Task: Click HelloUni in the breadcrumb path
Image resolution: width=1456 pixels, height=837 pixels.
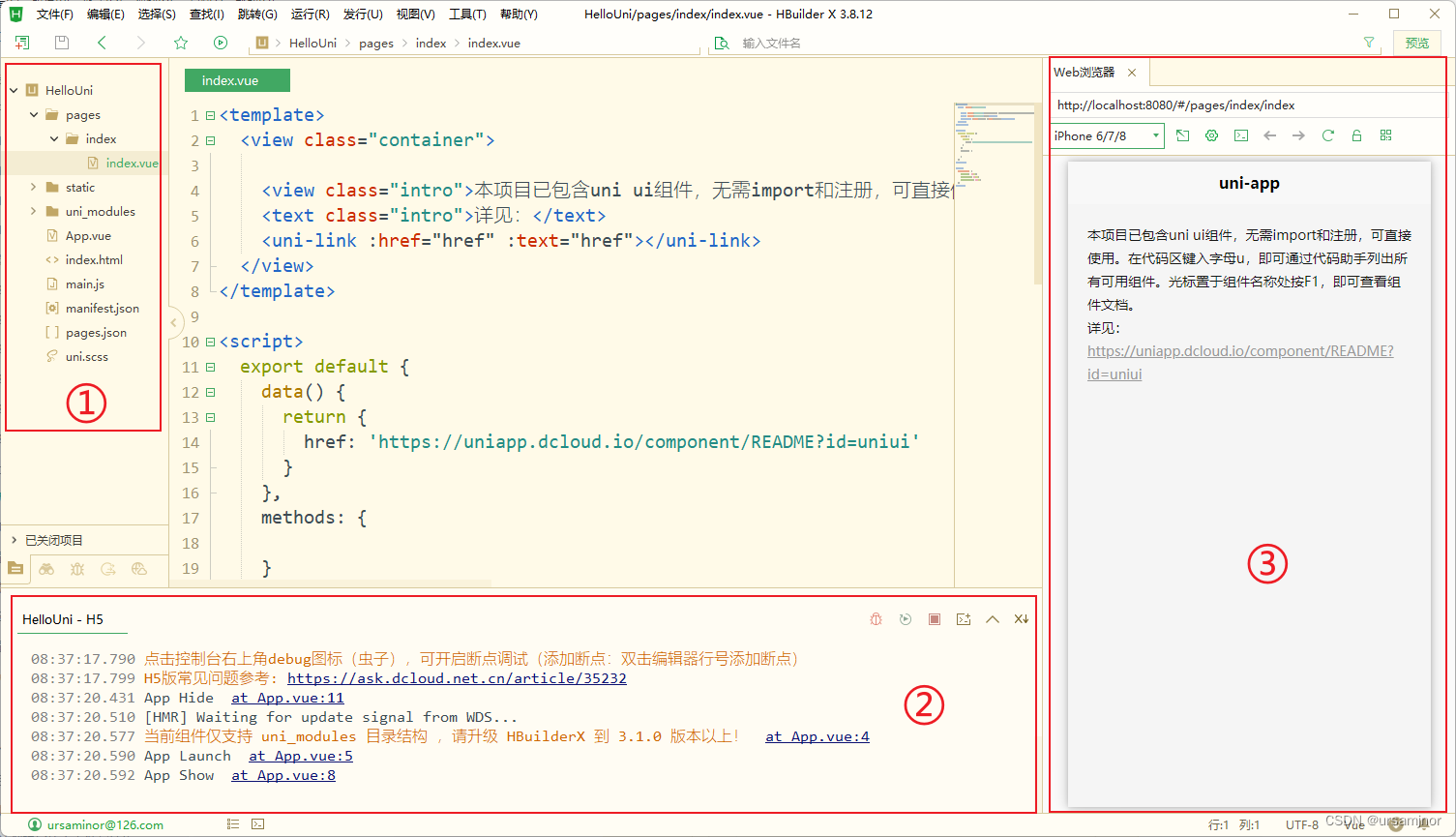Action: (x=312, y=43)
